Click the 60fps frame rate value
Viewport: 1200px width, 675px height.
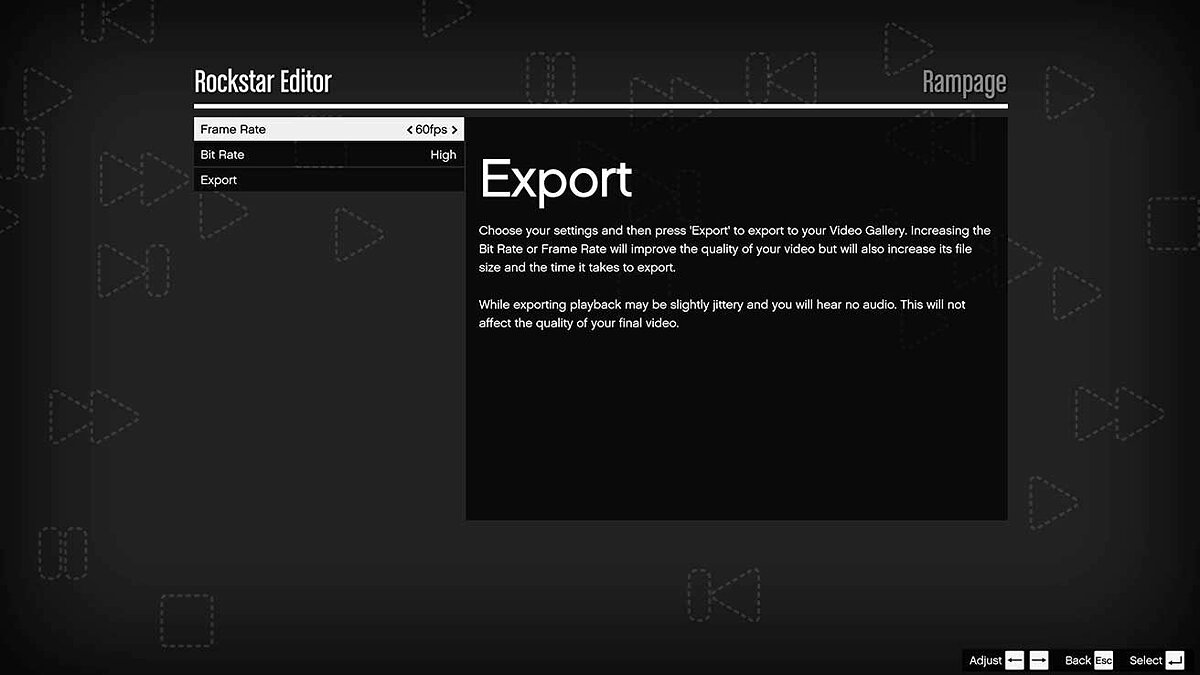432,130
